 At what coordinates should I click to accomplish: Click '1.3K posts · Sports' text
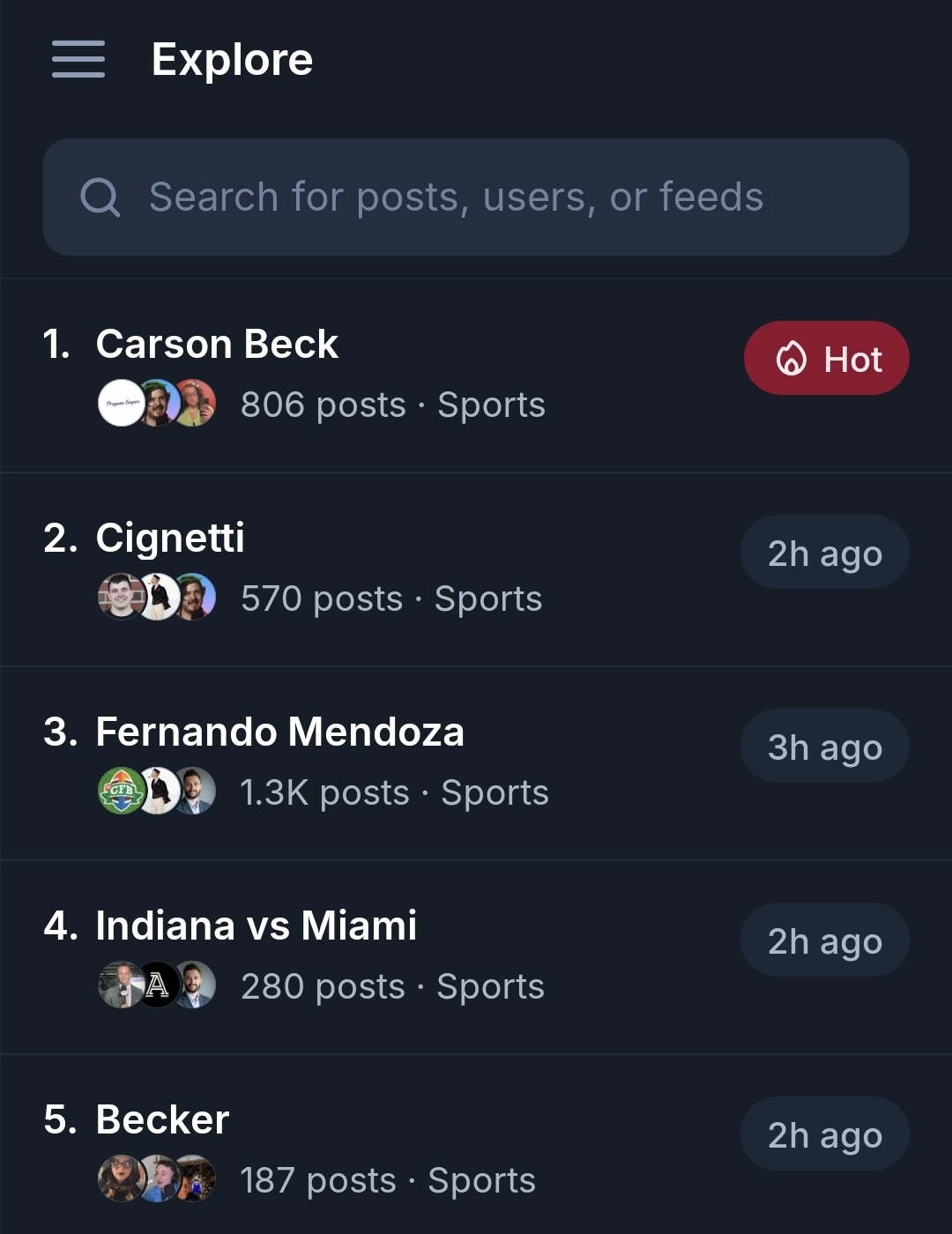click(x=394, y=792)
